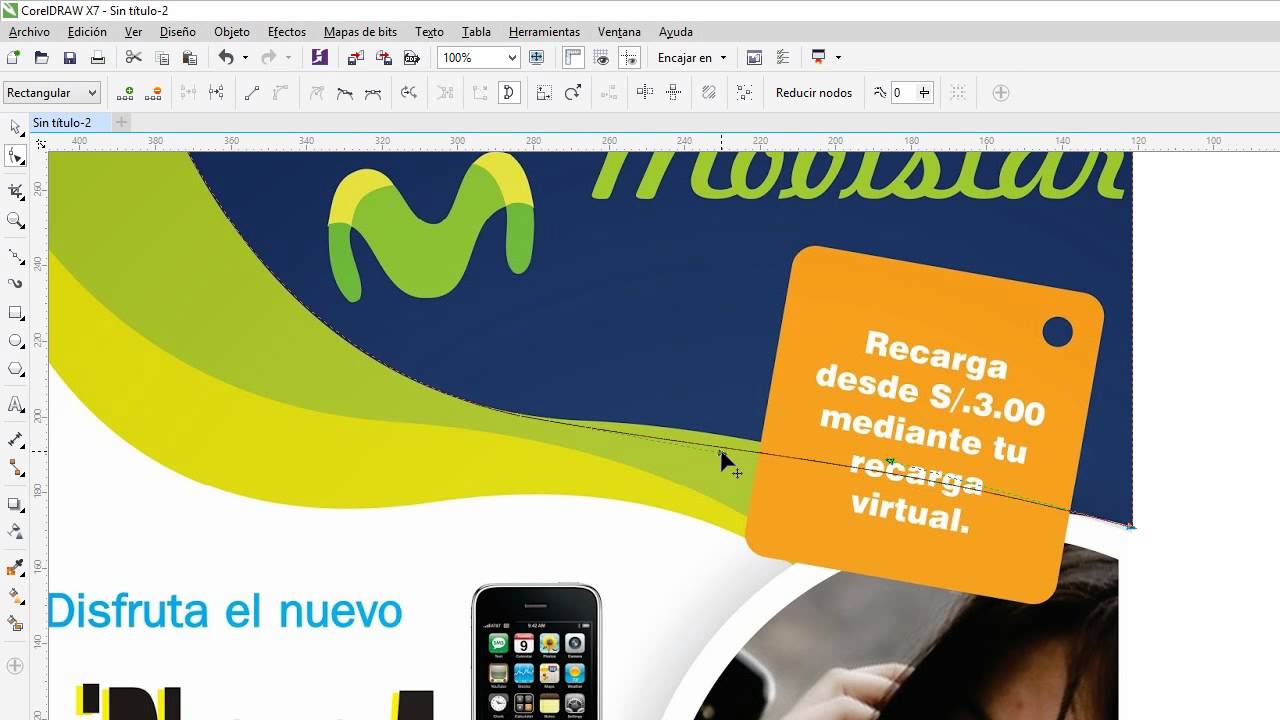Create a new document from toolbar
This screenshot has height=720, width=1280.
coord(13,58)
